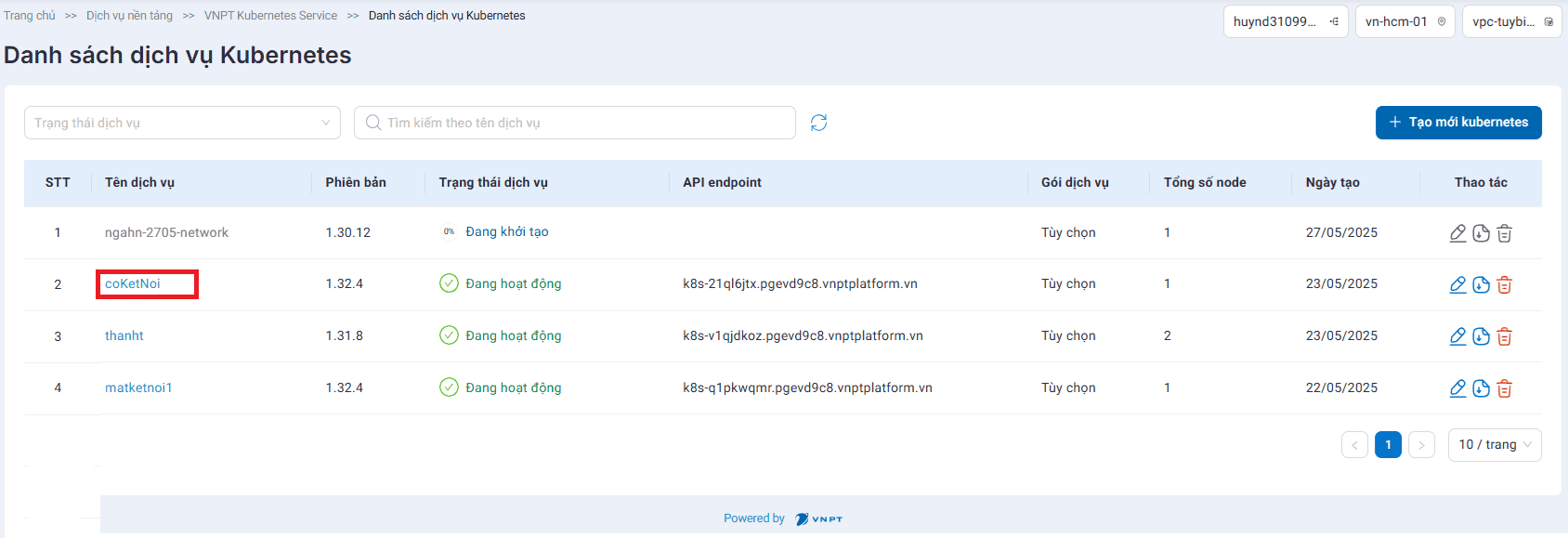Open the 10 / trang page size dropdown
Screen dimensions: 1568x538
[1494, 445]
